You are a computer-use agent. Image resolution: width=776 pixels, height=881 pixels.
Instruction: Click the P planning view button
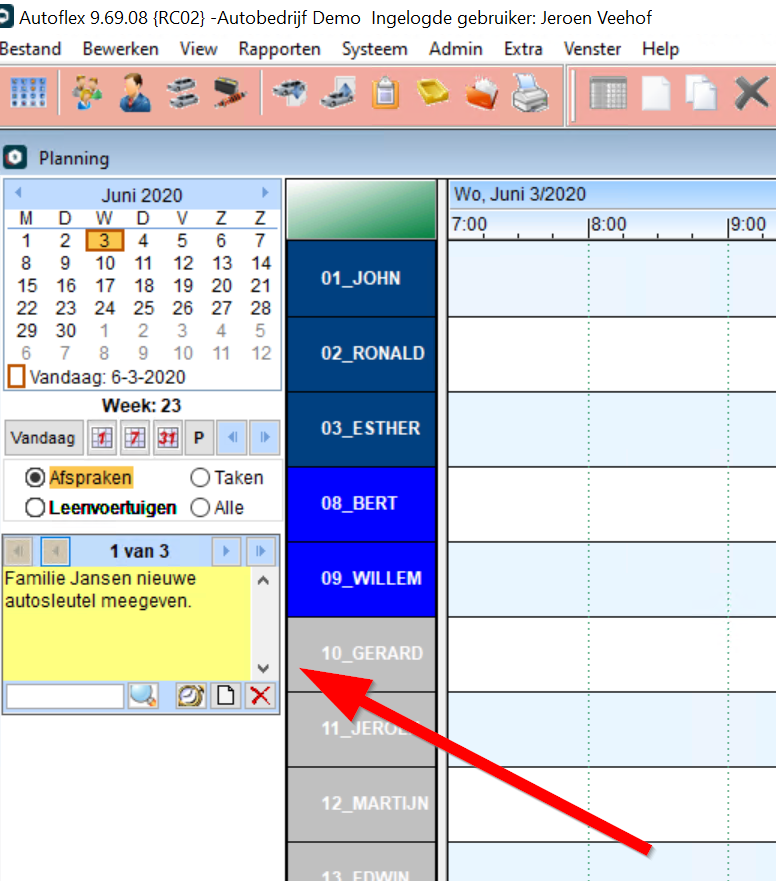point(199,437)
